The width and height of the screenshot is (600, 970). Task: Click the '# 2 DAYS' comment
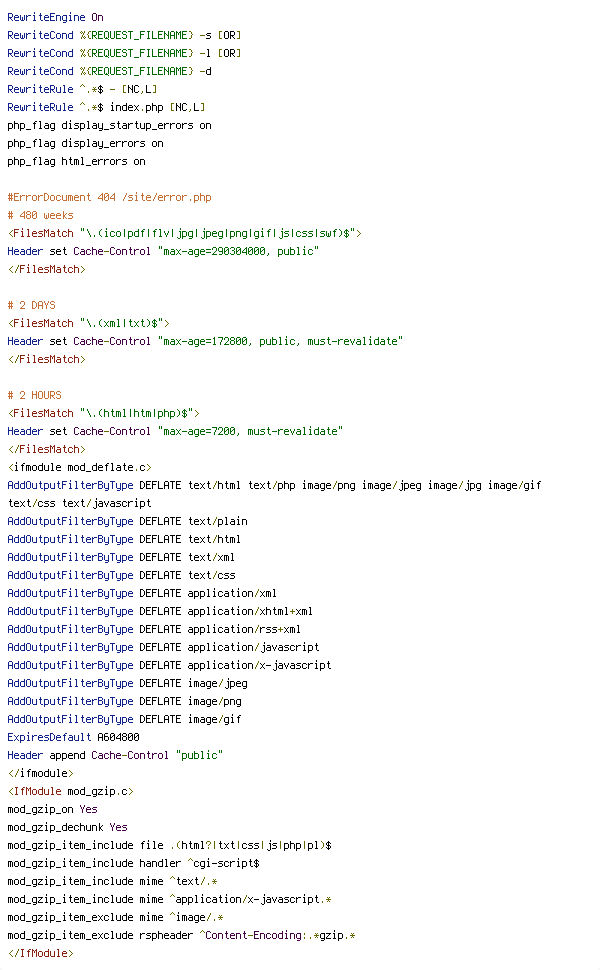point(32,305)
